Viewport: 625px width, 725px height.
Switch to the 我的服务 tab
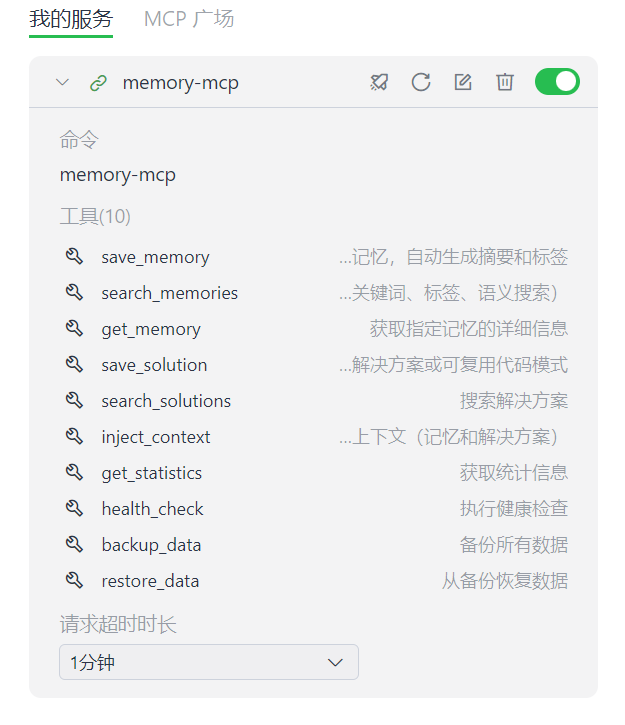click(x=71, y=19)
